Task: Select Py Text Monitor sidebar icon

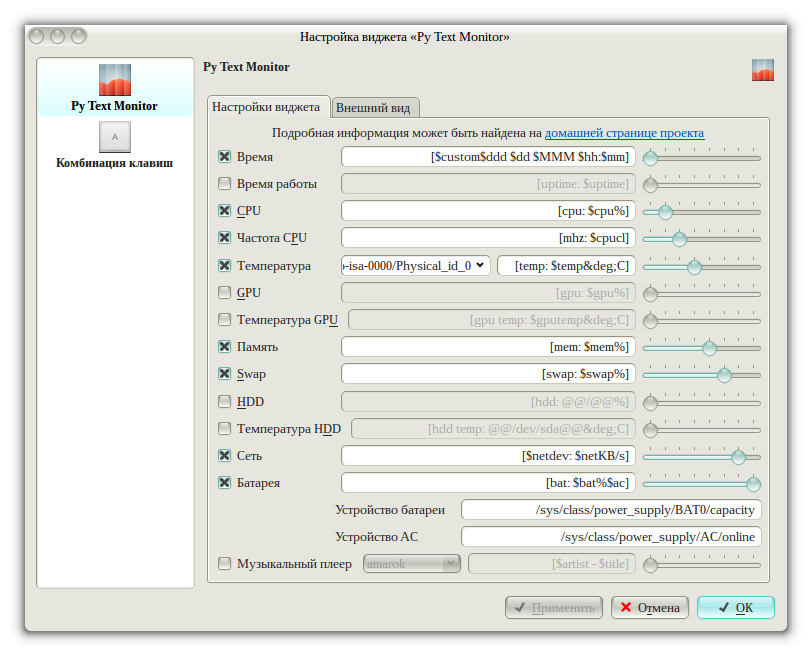Action: tap(114, 80)
